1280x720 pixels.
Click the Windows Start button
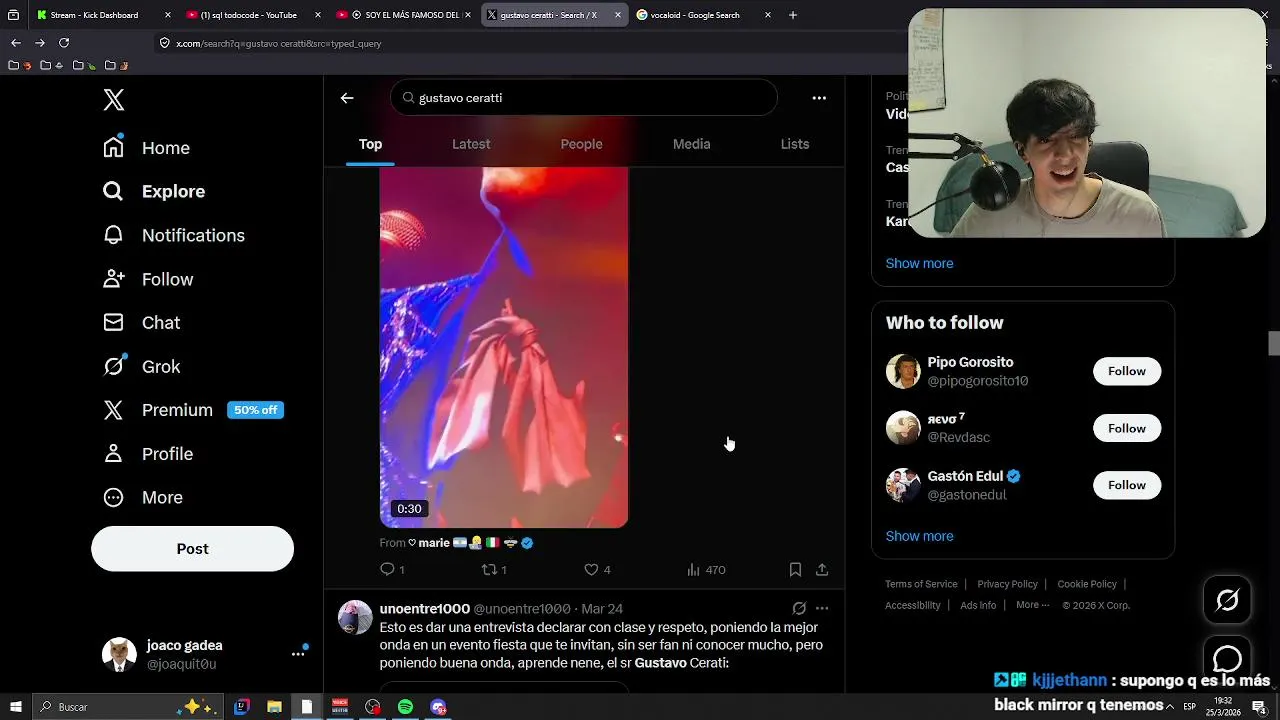(16, 707)
